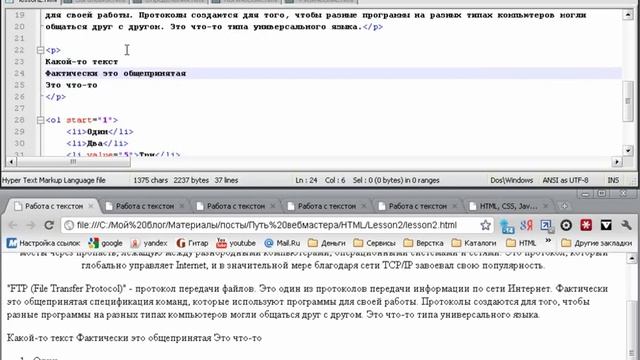This screenshot has height=360, width=640.
Task: Click the Notepad++ vertical scrollbar down arrow
Action: click(x=628, y=150)
